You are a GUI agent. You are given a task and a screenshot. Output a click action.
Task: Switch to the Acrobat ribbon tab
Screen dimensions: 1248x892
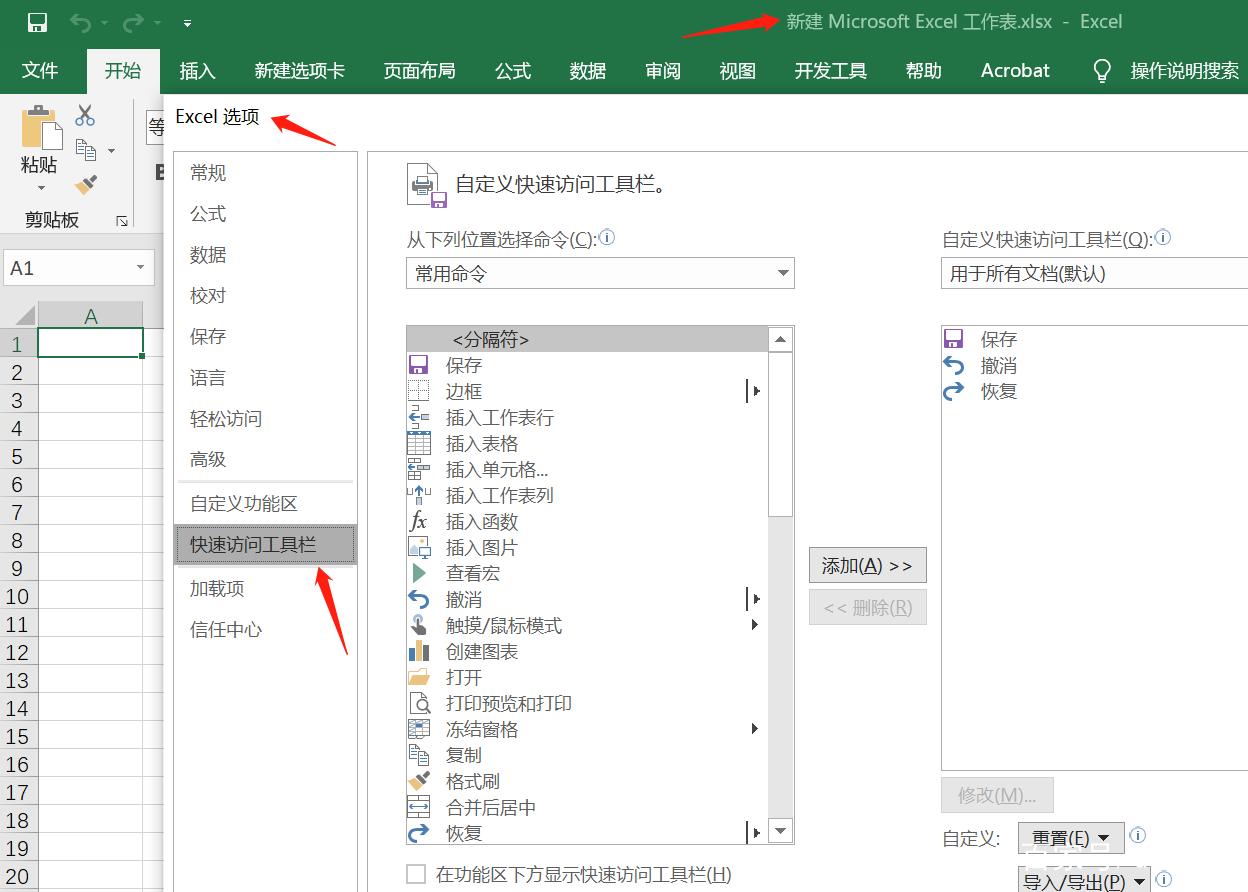click(x=1015, y=70)
